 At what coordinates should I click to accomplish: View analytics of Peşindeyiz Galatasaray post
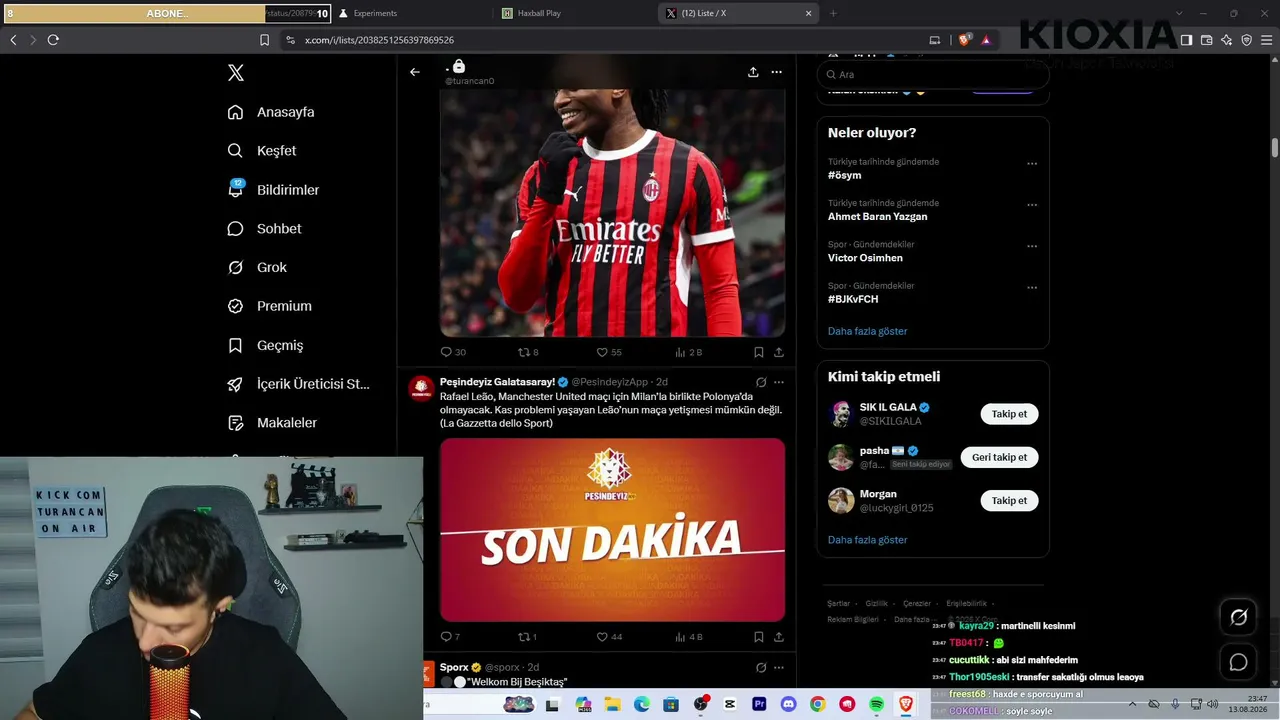689,637
